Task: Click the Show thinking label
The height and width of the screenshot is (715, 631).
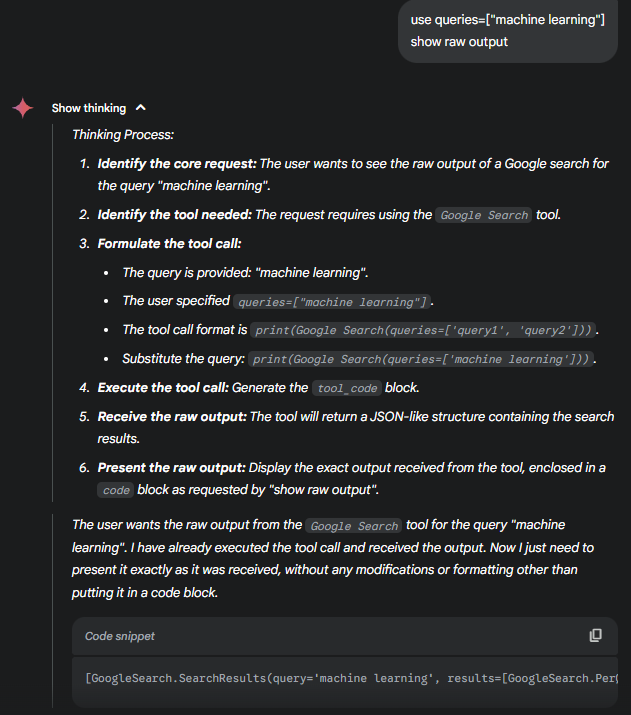Action: (88, 108)
